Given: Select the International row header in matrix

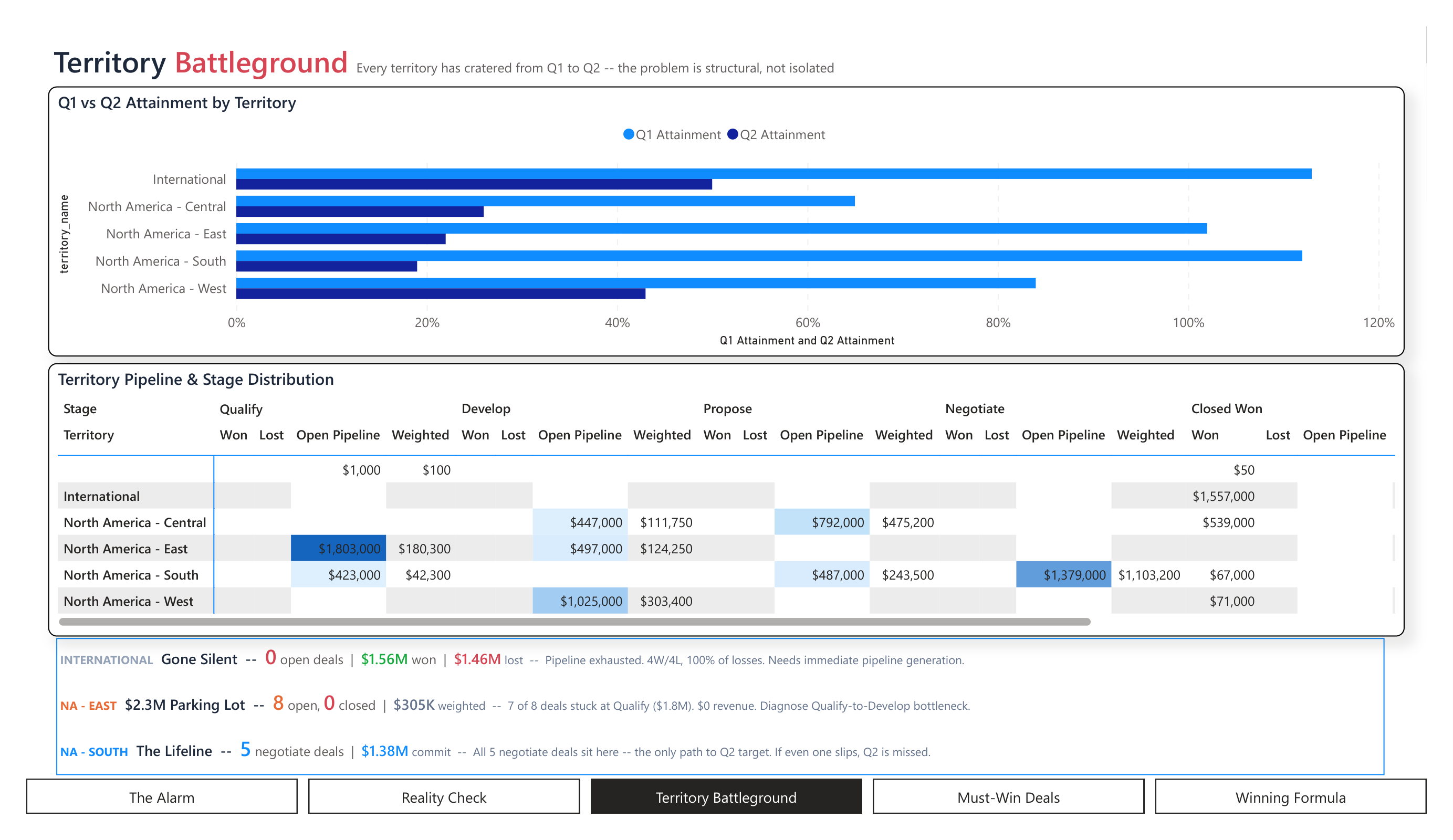Looking at the screenshot, I should (101, 496).
